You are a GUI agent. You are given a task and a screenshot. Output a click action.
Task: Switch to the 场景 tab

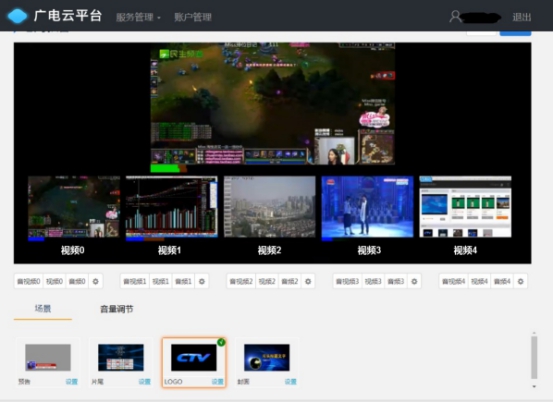click(43, 309)
